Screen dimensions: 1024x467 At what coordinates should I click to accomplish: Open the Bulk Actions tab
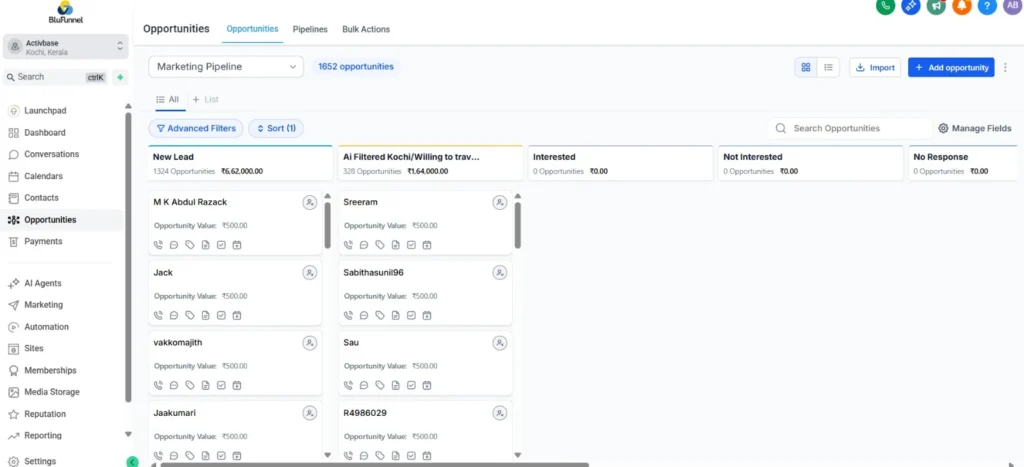366,29
